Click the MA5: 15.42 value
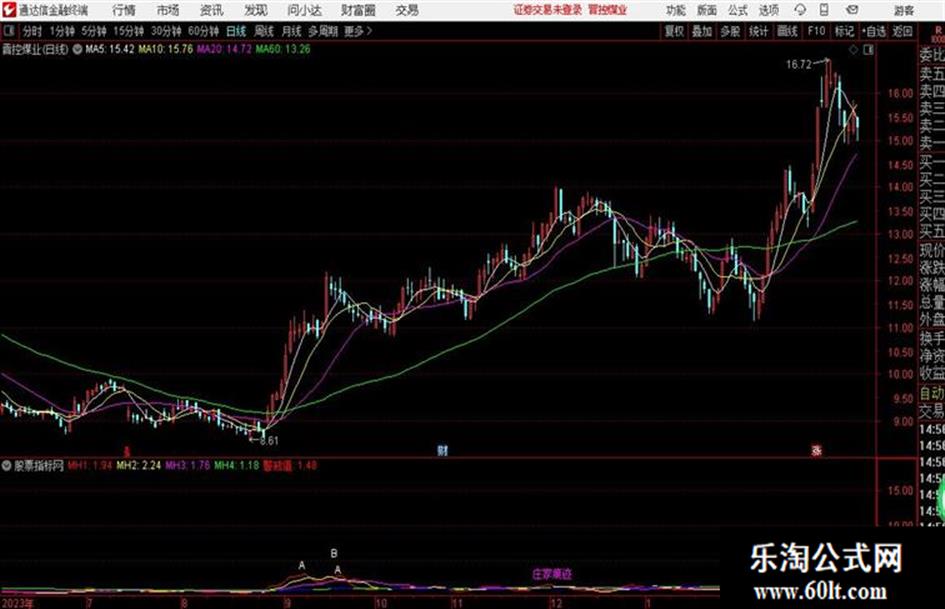Screen dimensions: 945x609 coord(110,49)
